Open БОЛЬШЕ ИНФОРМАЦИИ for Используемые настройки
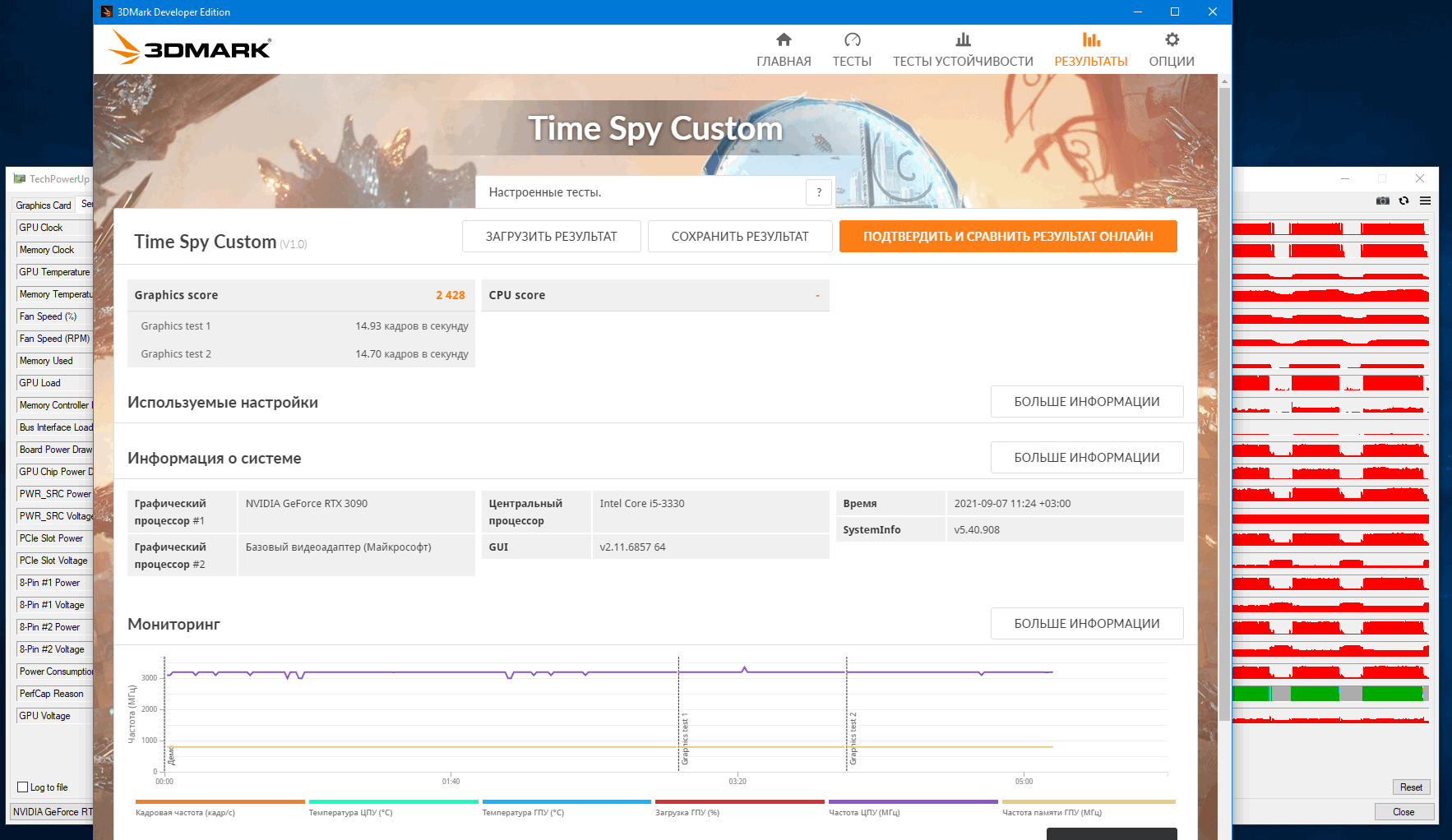Viewport: 1452px width, 840px height. click(1087, 401)
